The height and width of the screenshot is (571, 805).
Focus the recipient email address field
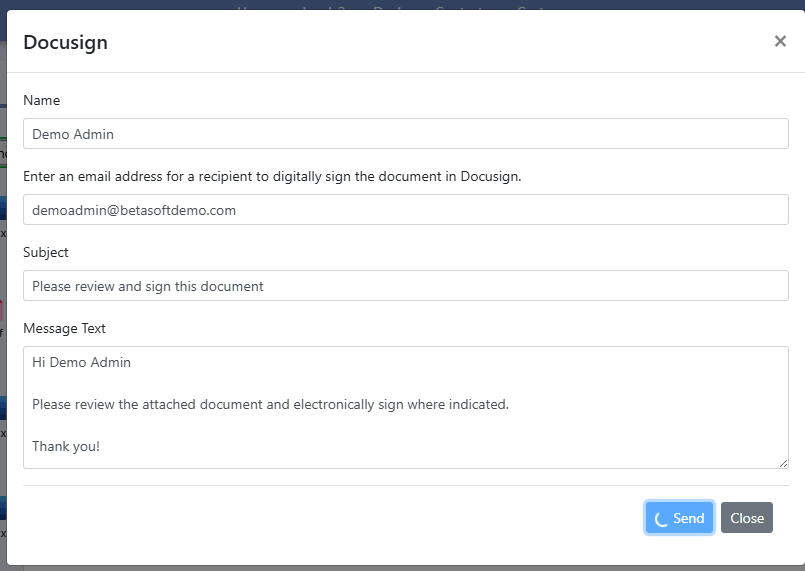406,210
